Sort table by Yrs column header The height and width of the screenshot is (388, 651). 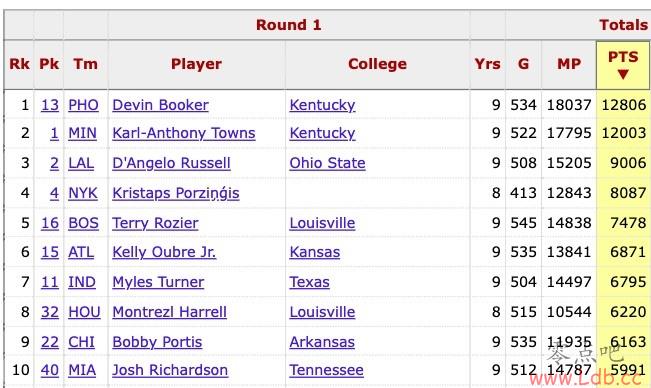[487, 64]
